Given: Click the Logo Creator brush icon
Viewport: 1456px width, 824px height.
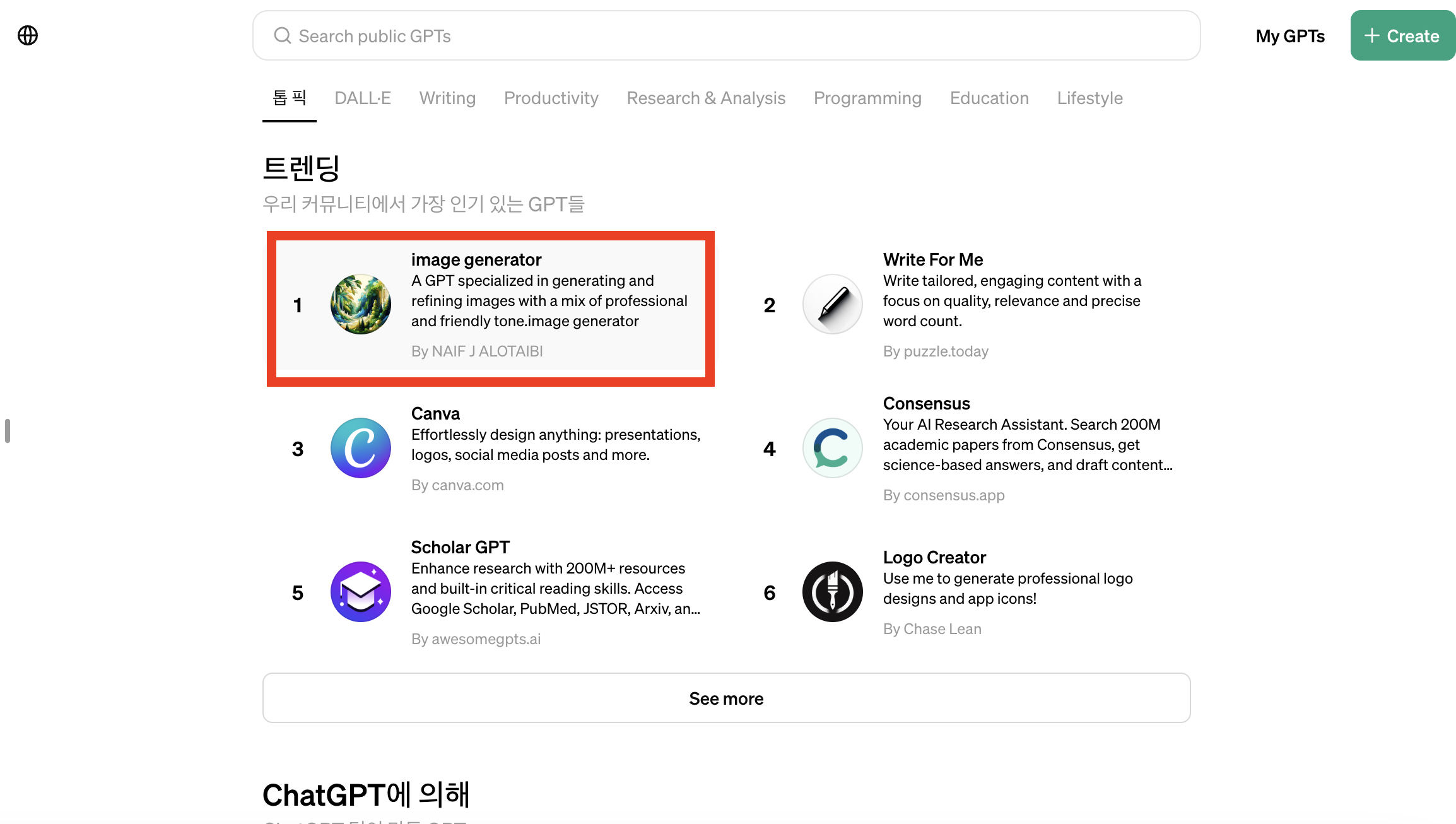Looking at the screenshot, I should pos(833,592).
